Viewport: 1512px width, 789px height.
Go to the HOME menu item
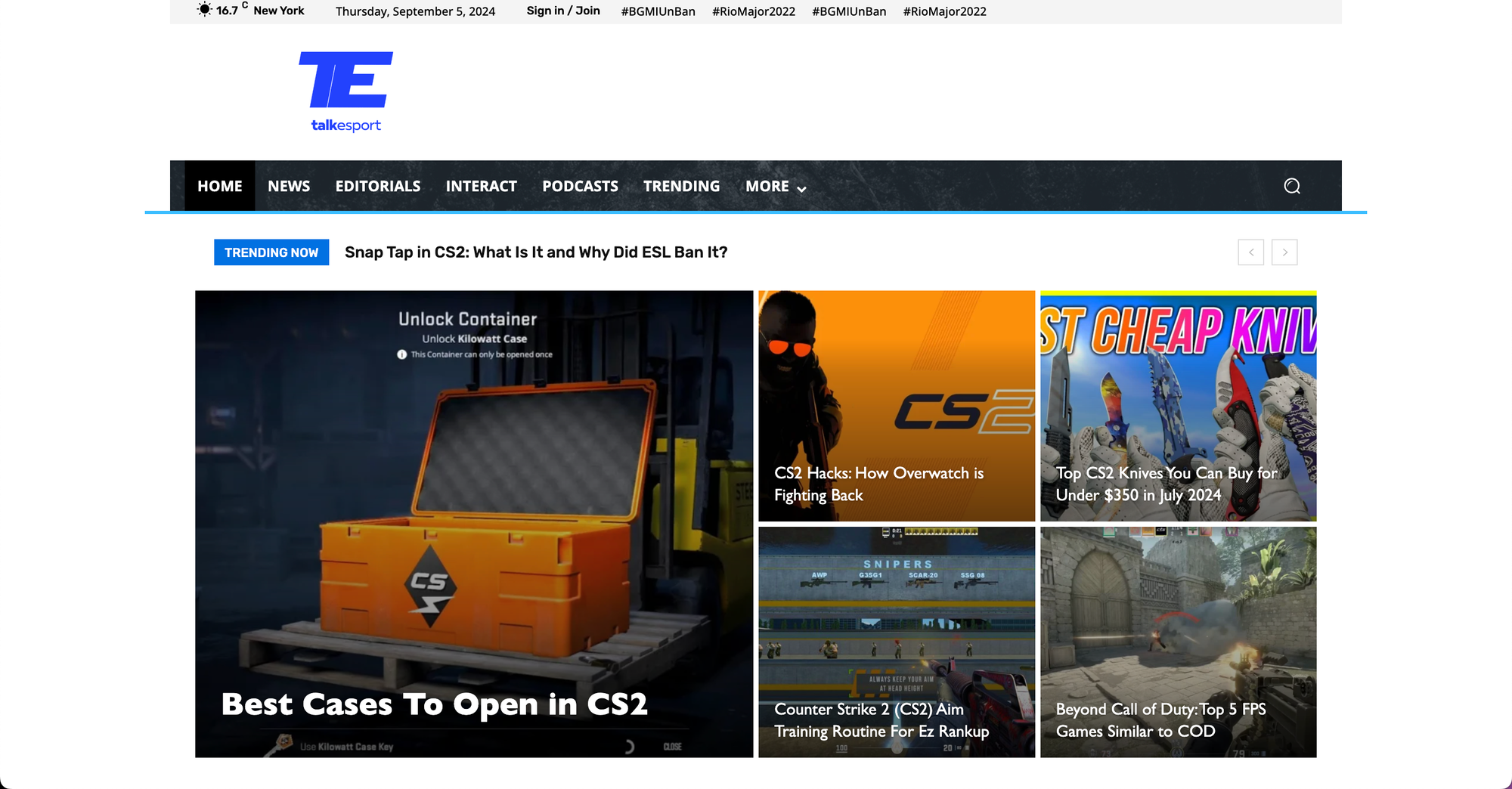pos(220,186)
